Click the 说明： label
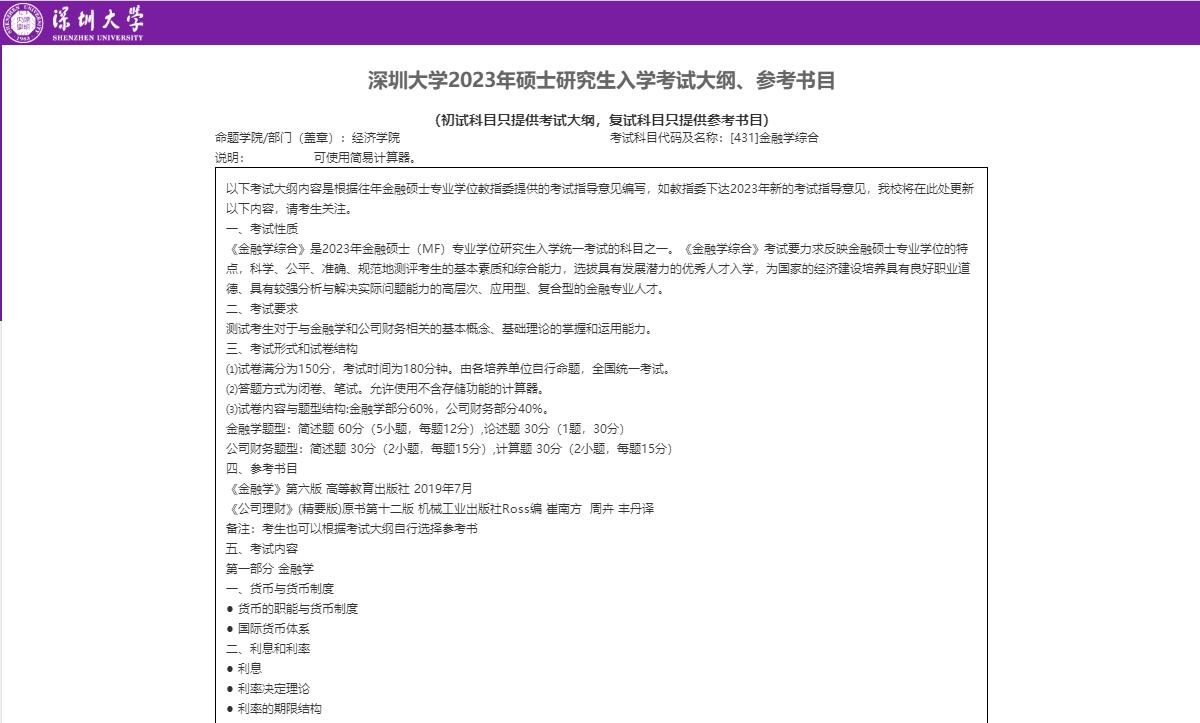Screen dimensions: 1200x723 [x=229, y=158]
